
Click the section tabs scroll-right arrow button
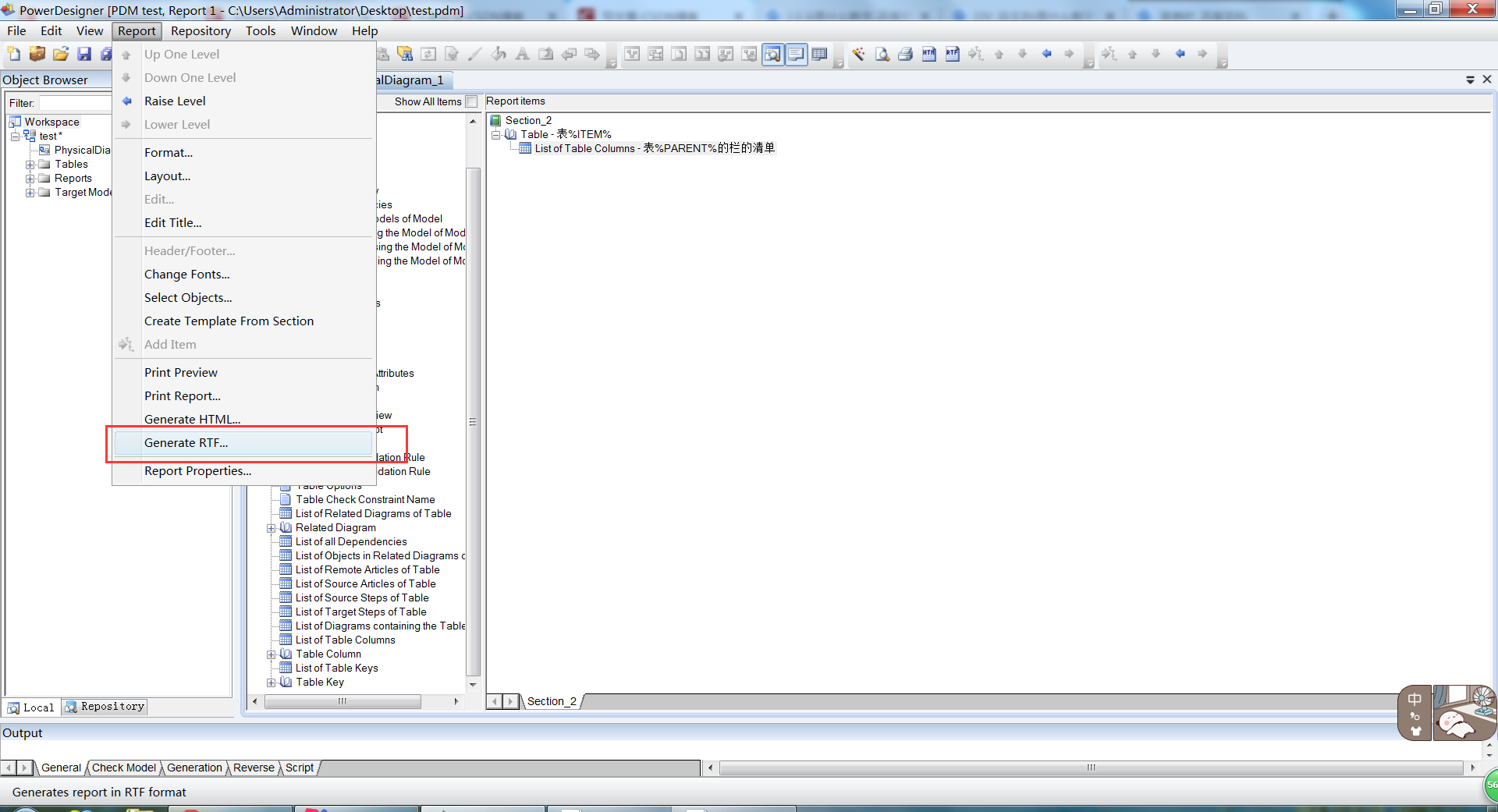(x=511, y=701)
